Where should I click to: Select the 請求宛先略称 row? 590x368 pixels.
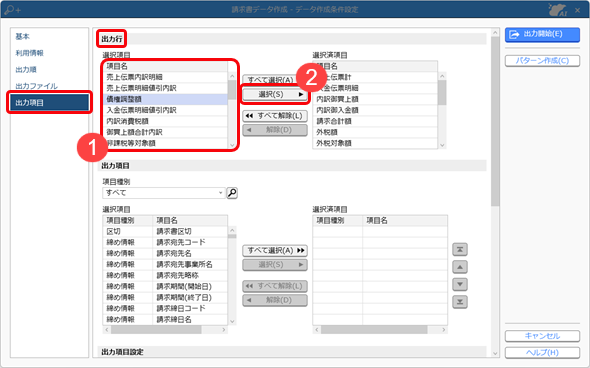click(x=165, y=275)
